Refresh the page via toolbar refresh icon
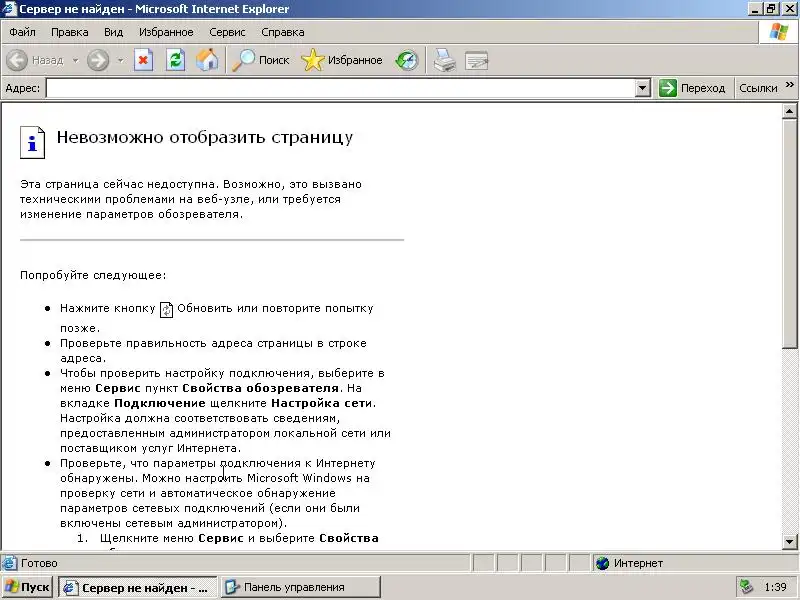The width and height of the screenshot is (800, 600). [175, 60]
